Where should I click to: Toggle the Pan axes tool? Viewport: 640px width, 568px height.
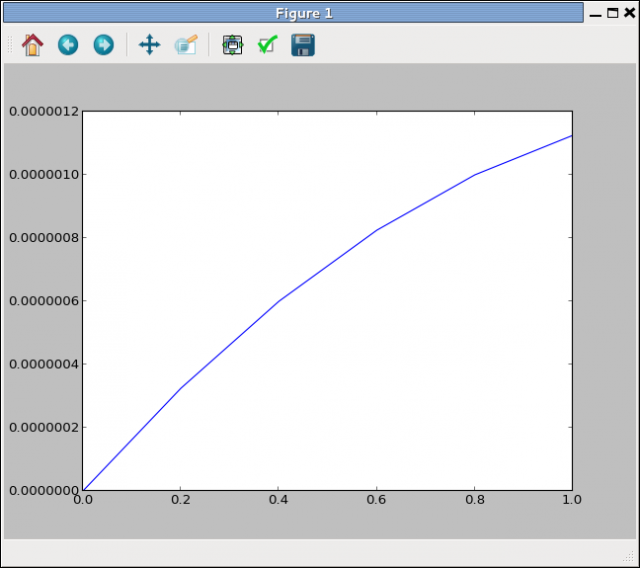pyautogui.click(x=149, y=45)
